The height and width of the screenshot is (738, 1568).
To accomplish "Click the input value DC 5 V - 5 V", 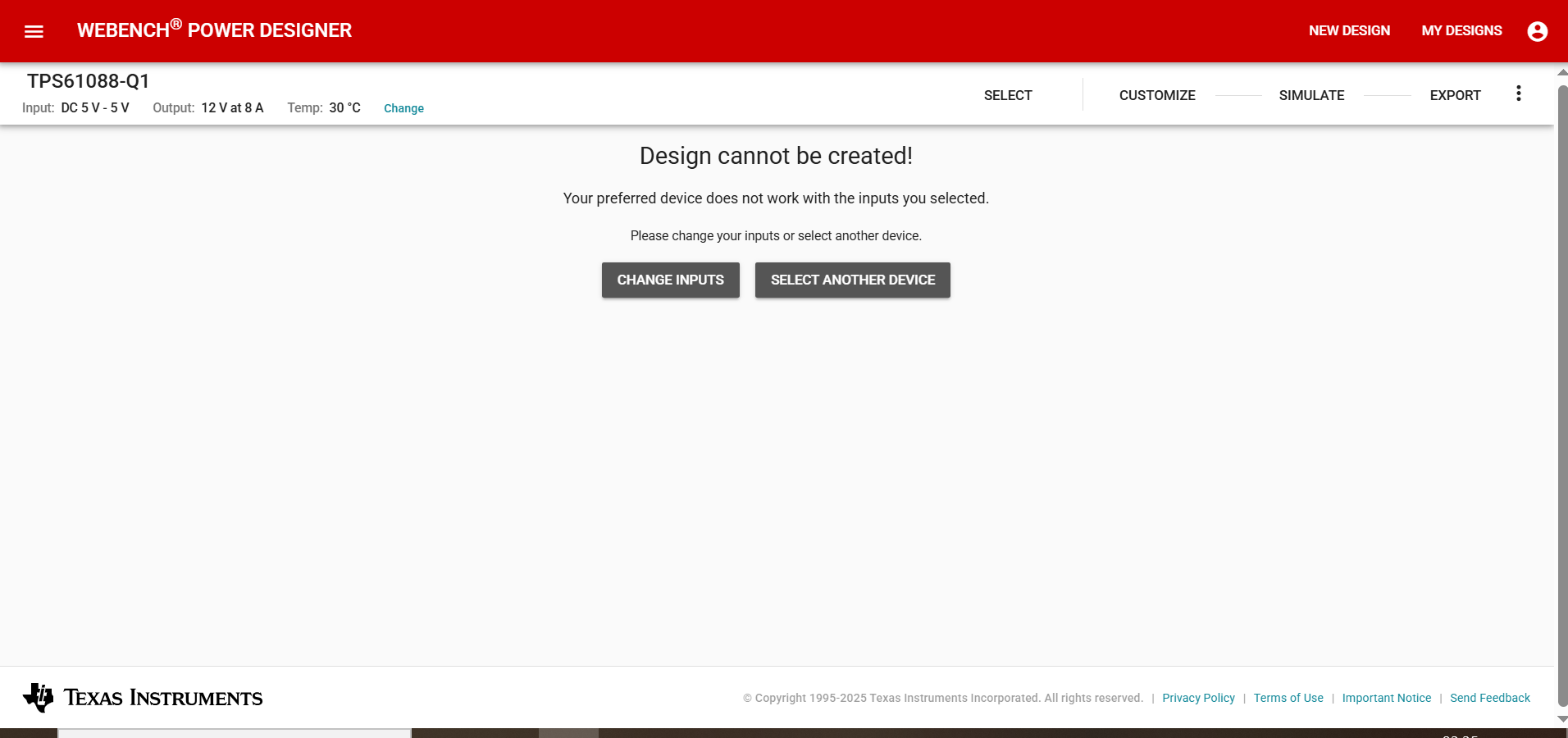I will [95, 107].
